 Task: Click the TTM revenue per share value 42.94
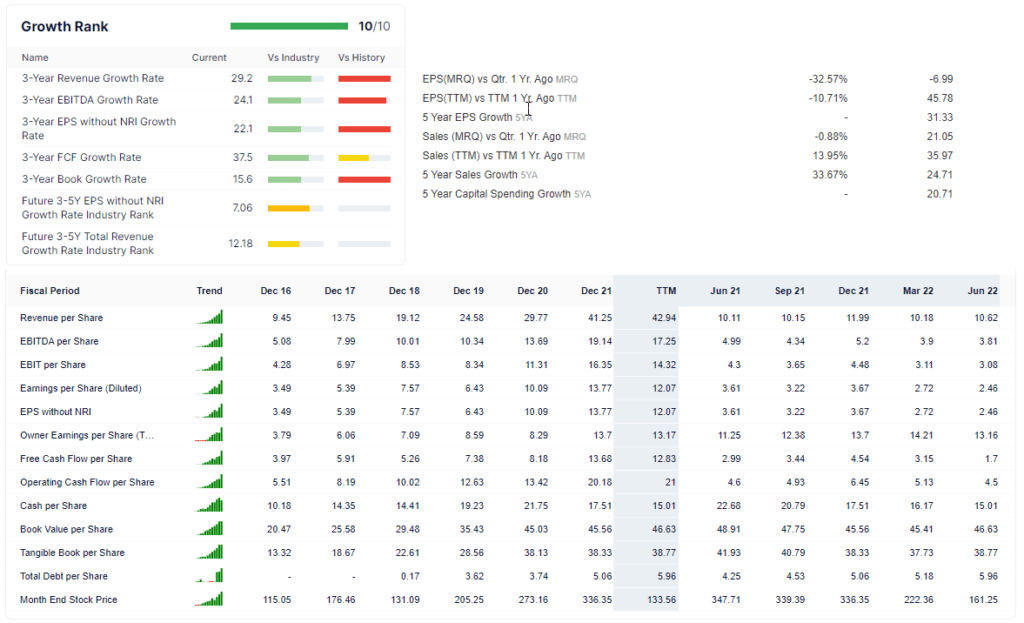click(x=664, y=318)
